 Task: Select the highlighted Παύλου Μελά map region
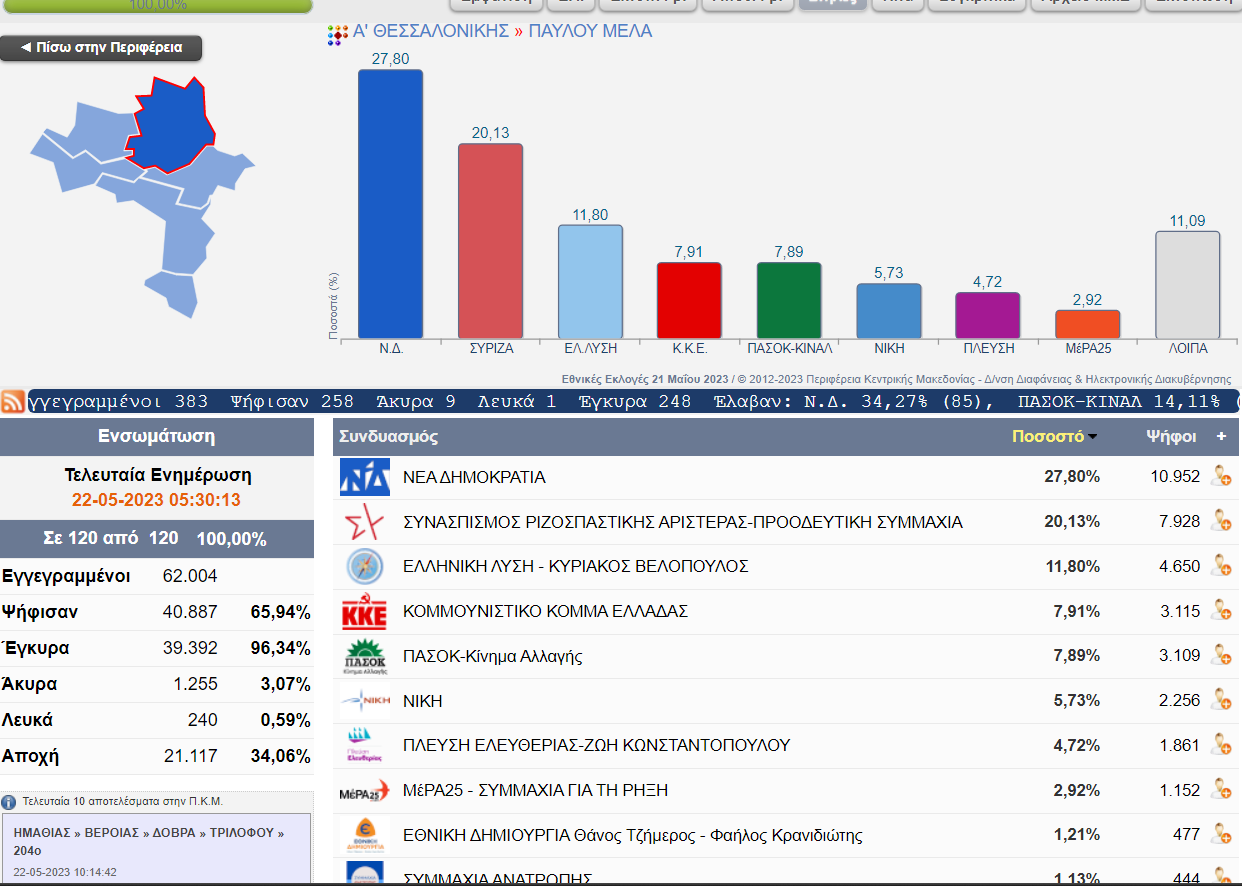[x=170, y=125]
